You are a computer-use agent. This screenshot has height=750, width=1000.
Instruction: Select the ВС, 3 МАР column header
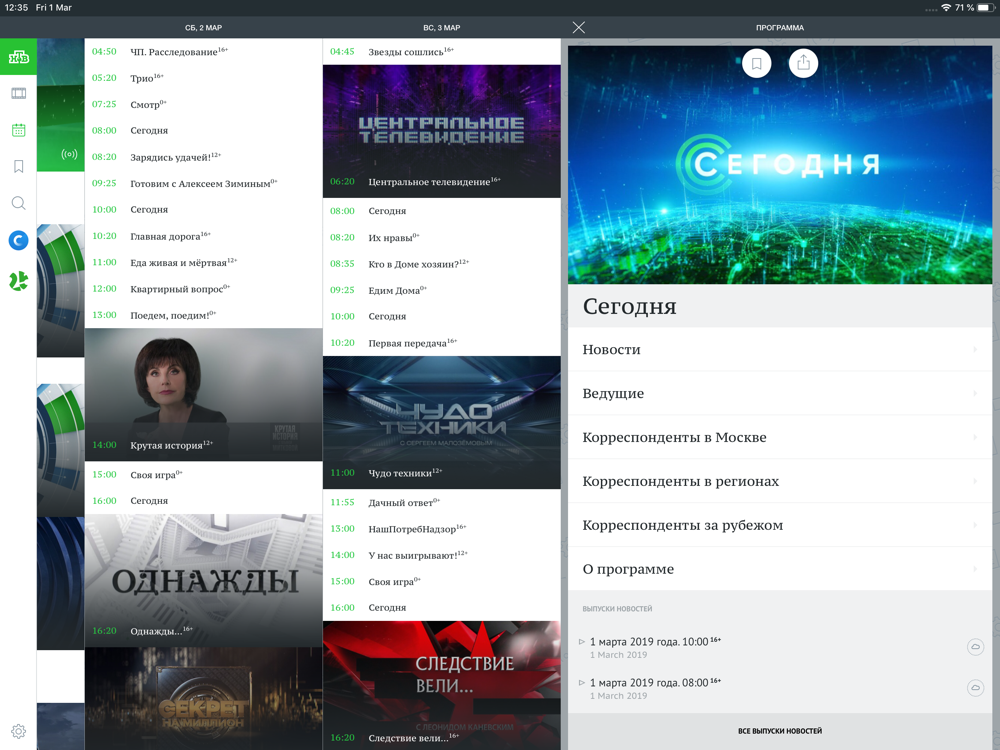[441, 28]
